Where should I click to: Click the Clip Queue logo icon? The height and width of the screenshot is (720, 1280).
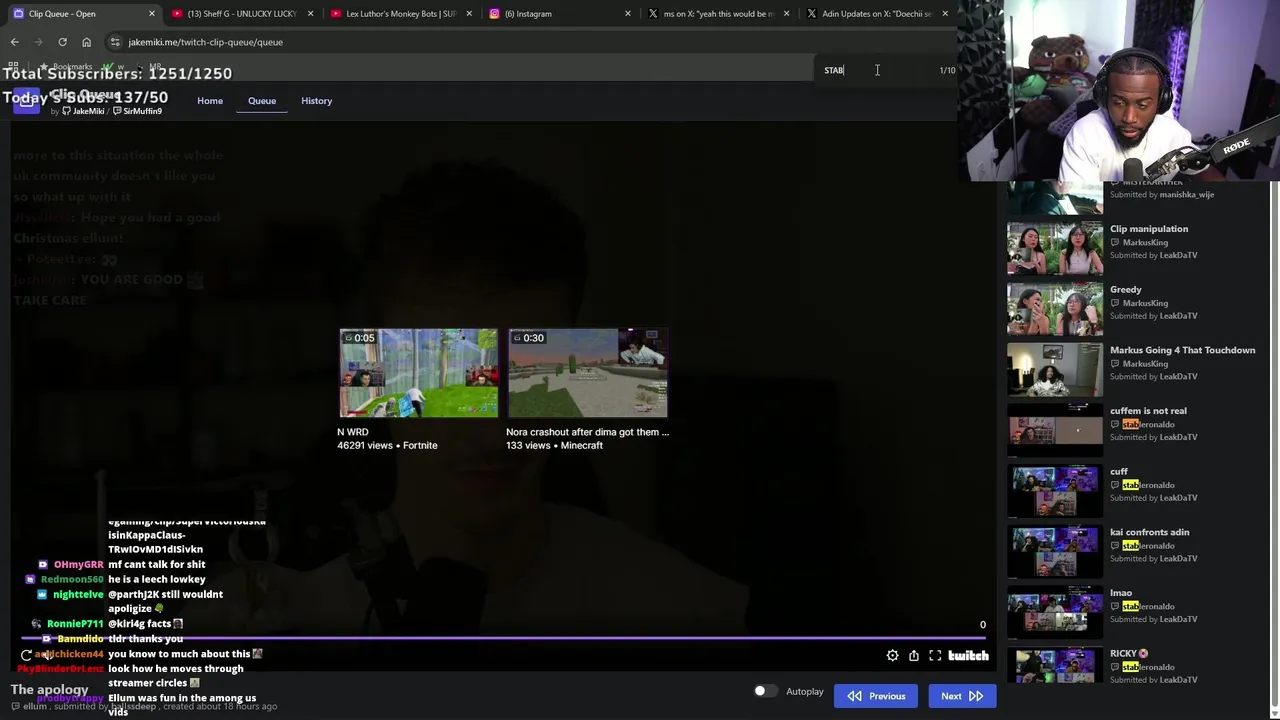[27, 101]
